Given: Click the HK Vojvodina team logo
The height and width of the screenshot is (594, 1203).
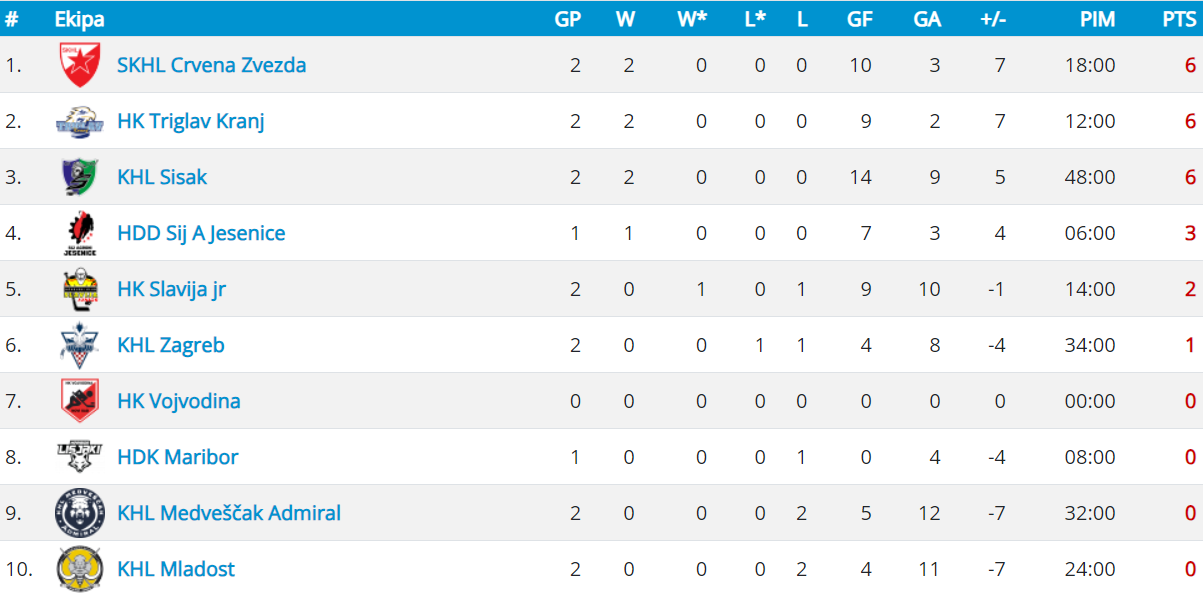Looking at the screenshot, I should (78, 401).
